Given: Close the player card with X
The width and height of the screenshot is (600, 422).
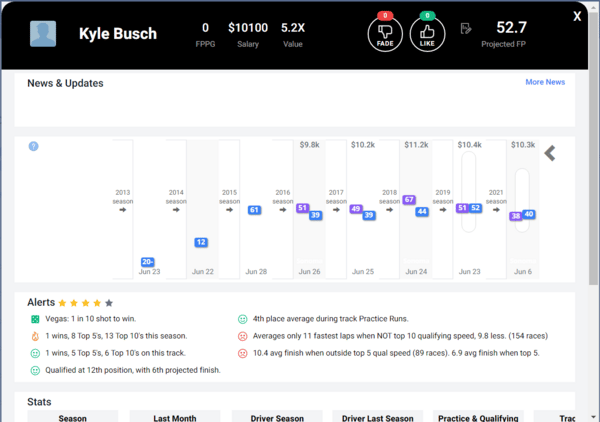Looking at the screenshot, I should [577, 16].
